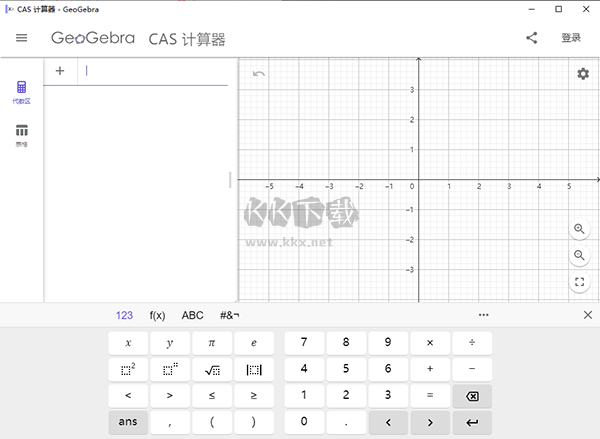Viewport: 600px width, 439px height.
Task: Enter fullscreen graph view
Action: click(579, 283)
